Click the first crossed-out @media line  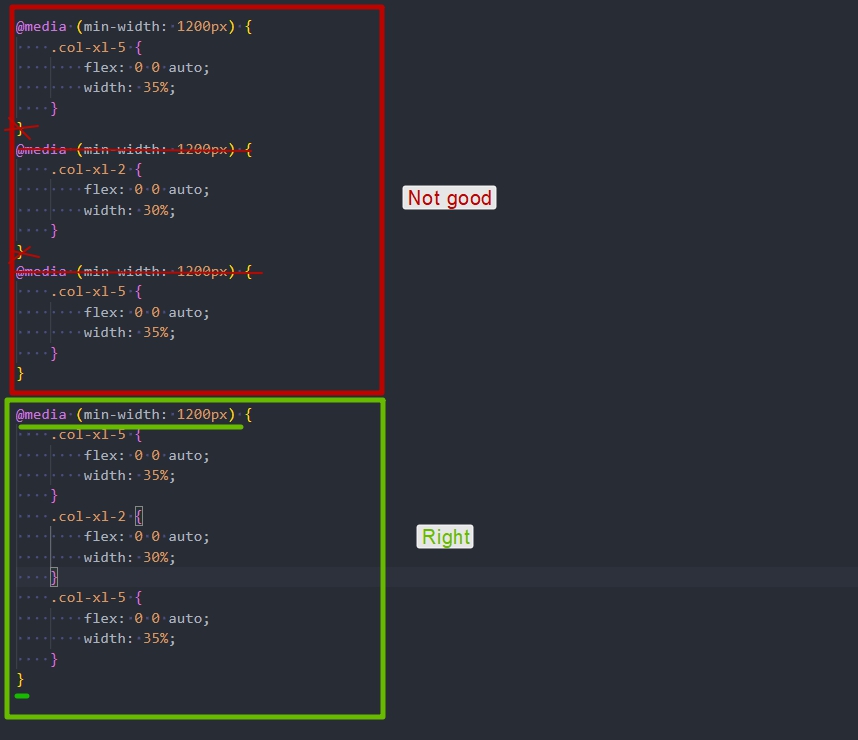click(x=133, y=149)
